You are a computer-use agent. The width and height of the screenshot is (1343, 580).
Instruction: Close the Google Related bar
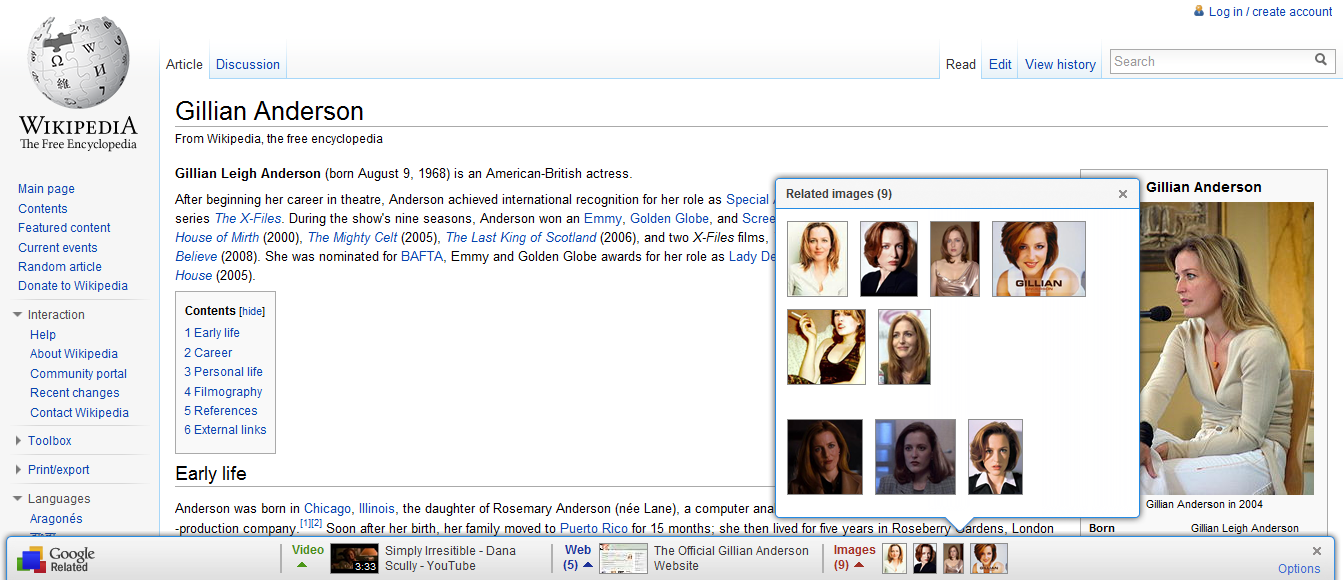coord(1317,551)
